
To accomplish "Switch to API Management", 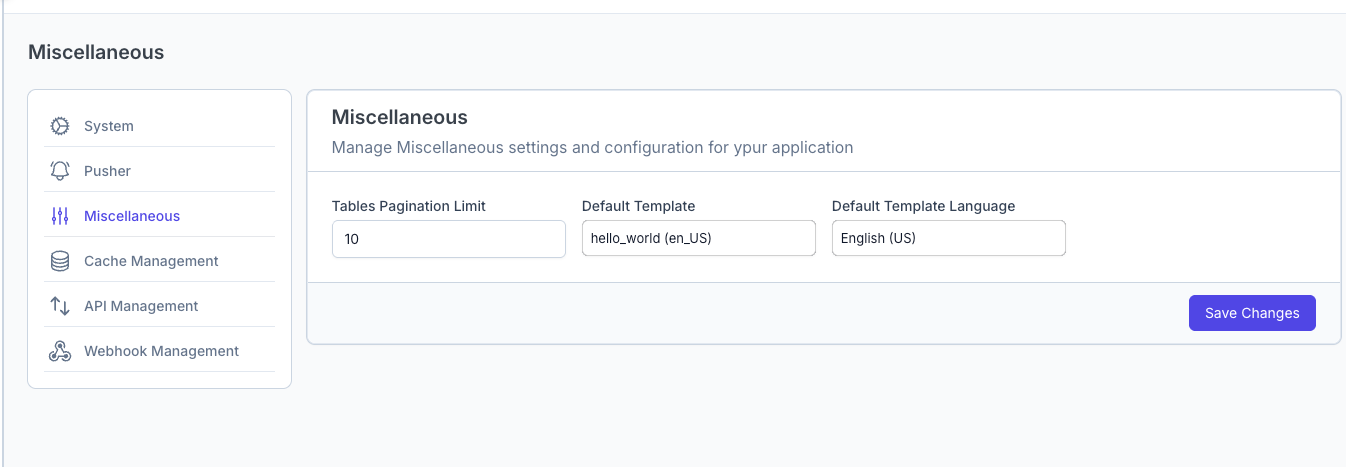I will pyautogui.click(x=160, y=306).
